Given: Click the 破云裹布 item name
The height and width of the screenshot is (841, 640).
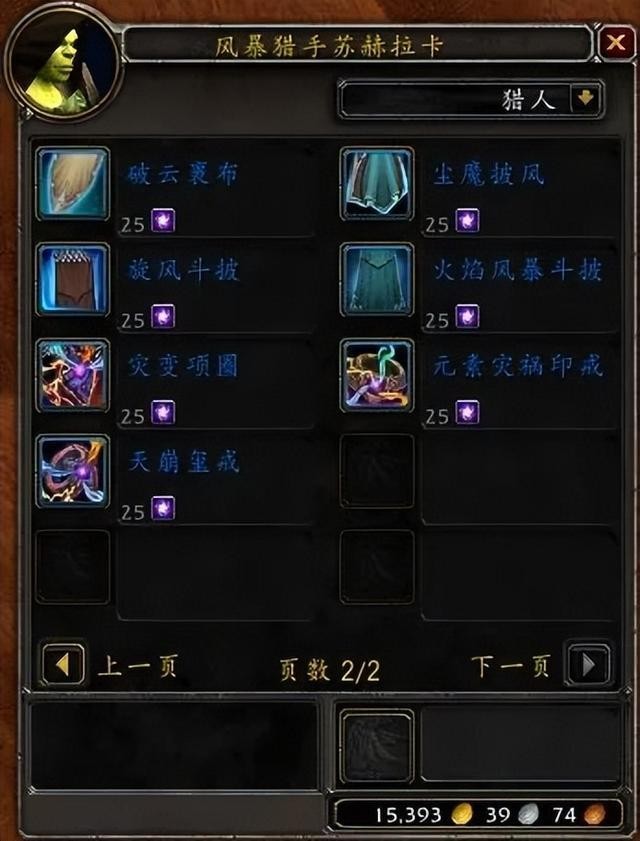Looking at the screenshot, I should click(182, 174).
